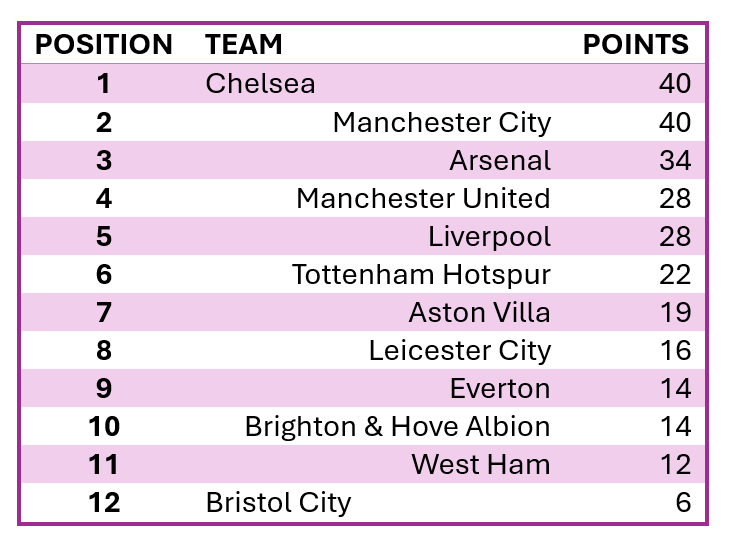729x546 pixels.
Task: Click the TEAM column header
Action: (244, 45)
